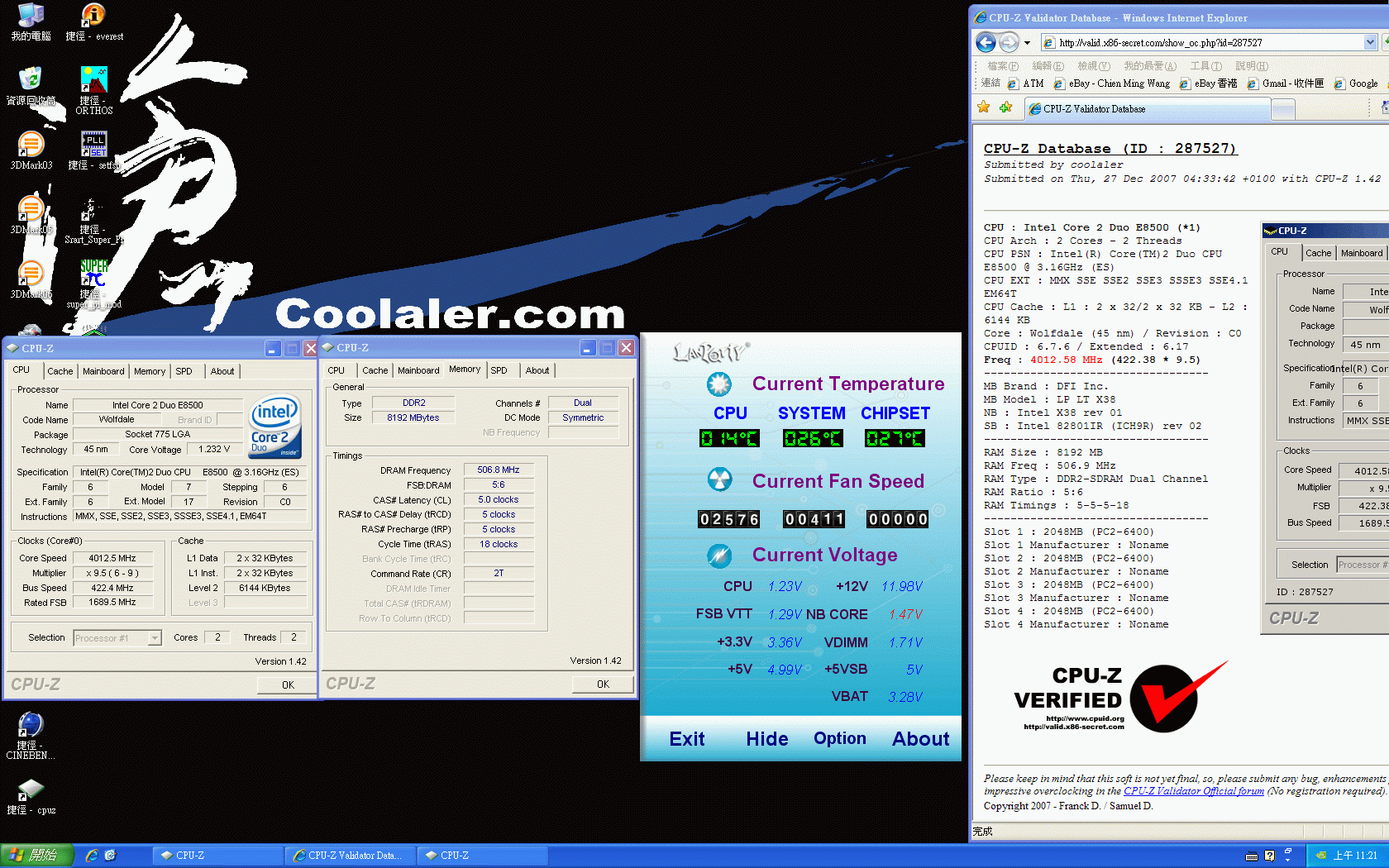Screen dimensions: 1389x868
Task: Click the Intel Core 2 Duo logo in CPU-Z
Action: click(275, 426)
